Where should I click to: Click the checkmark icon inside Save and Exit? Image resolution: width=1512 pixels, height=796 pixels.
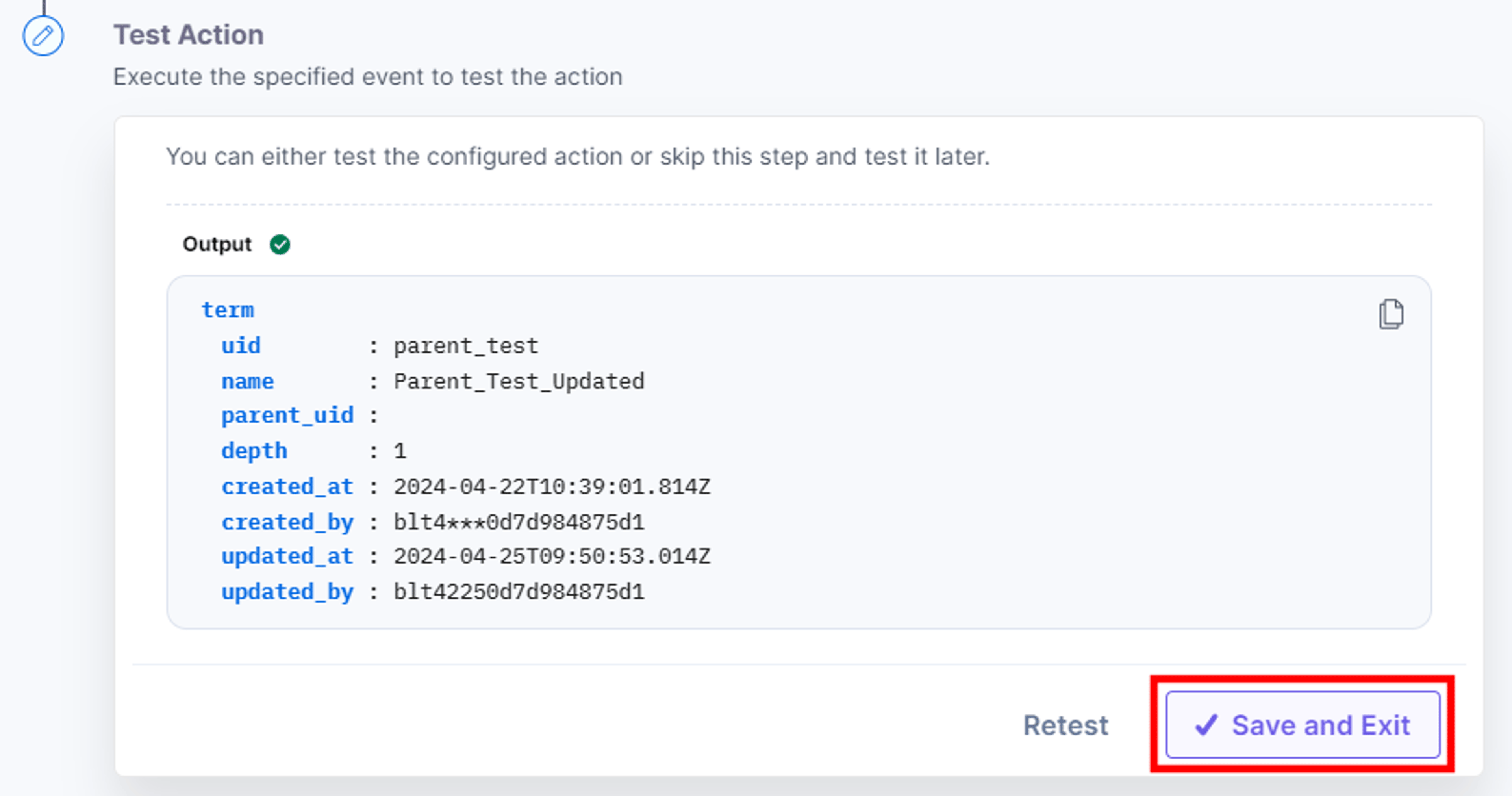pyautogui.click(x=1206, y=725)
